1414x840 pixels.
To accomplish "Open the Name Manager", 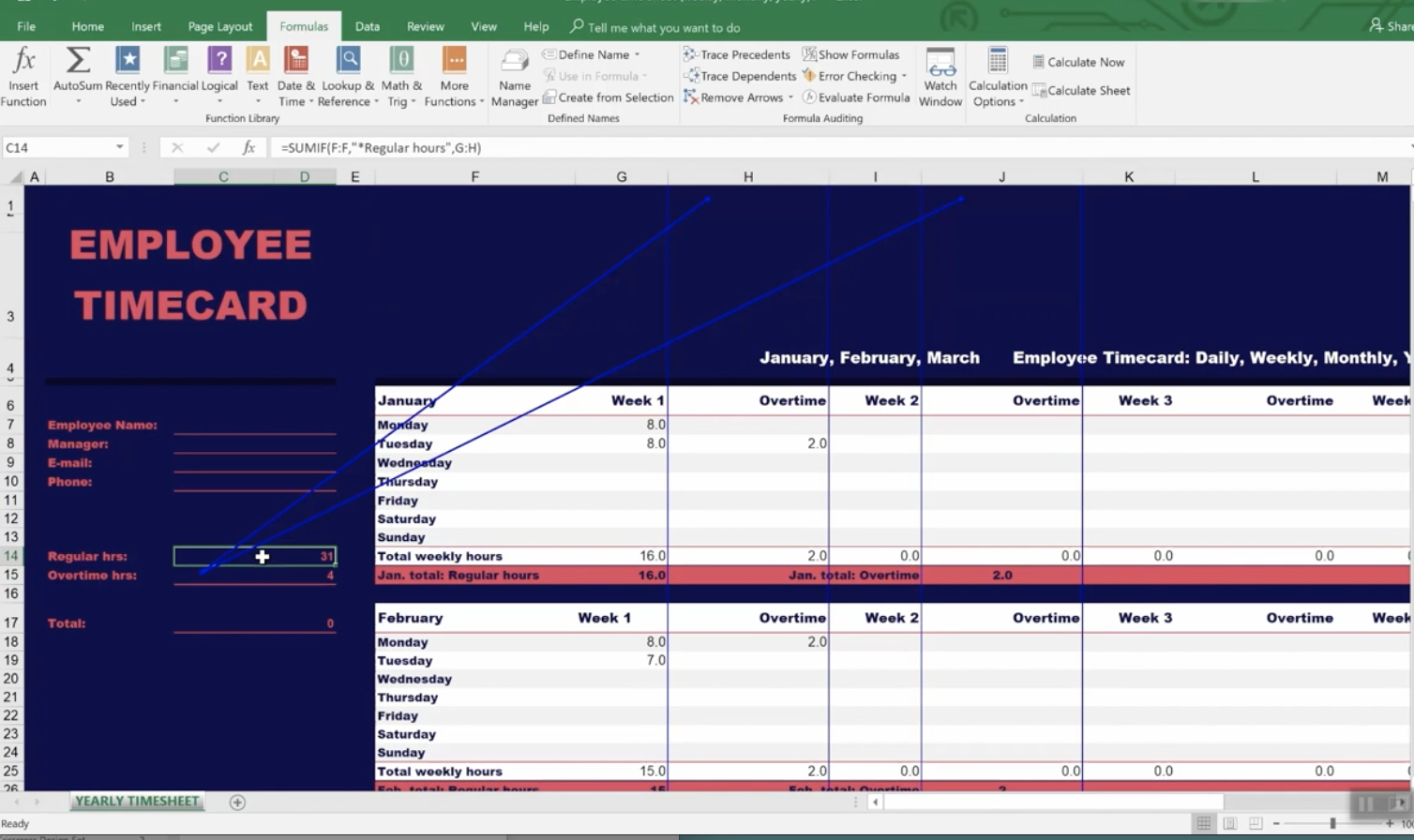I will tap(514, 75).
